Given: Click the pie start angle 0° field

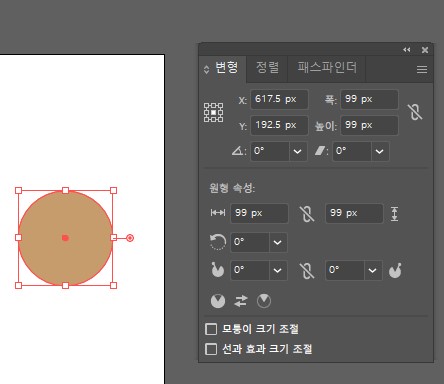Looking at the screenshot, I should pyautogui.click(x=250, y=270).
